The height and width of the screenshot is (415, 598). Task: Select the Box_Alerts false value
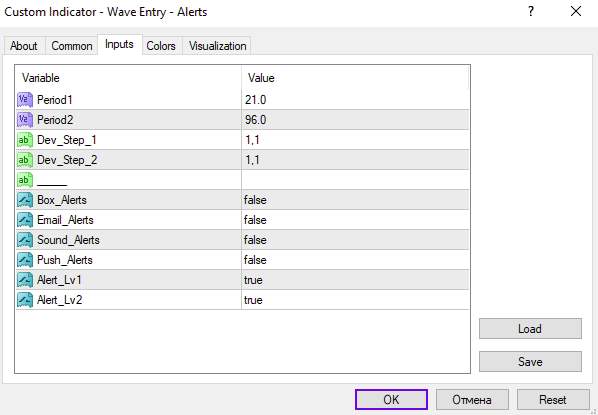tap(355, 200)
